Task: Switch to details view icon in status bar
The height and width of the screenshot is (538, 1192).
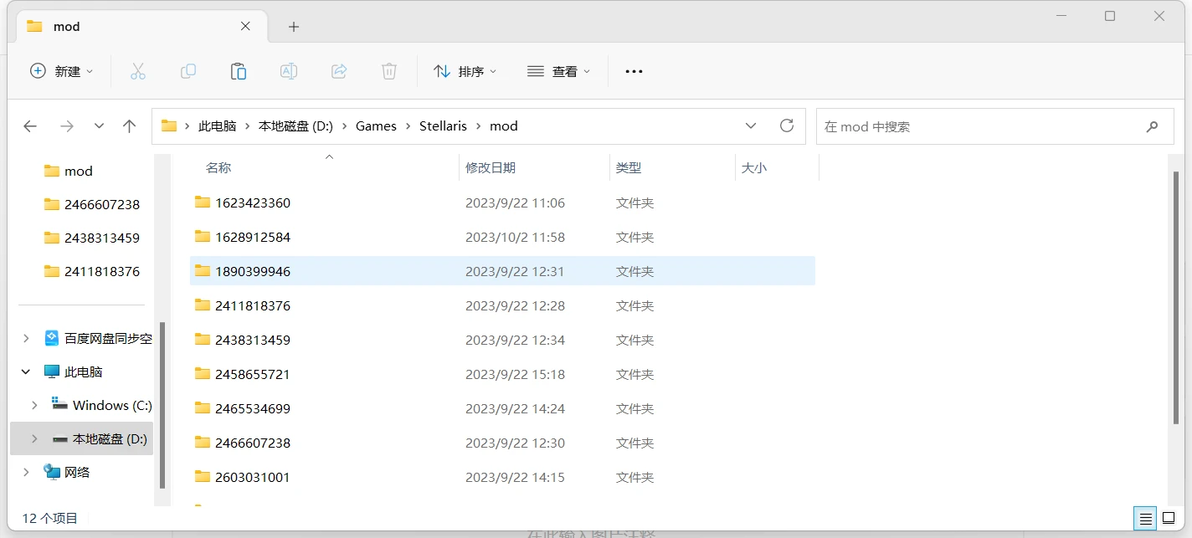Action: [x=1145, y=518]
